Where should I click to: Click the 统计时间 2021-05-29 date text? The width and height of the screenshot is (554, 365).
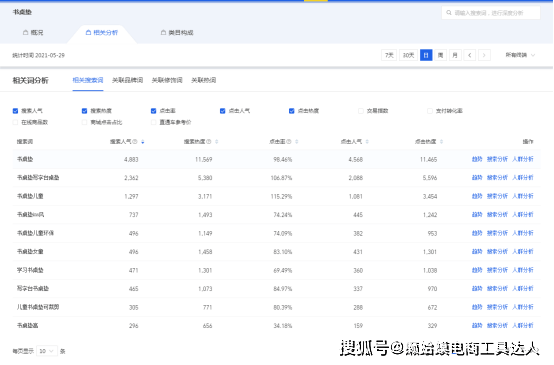tap(39, 55)
